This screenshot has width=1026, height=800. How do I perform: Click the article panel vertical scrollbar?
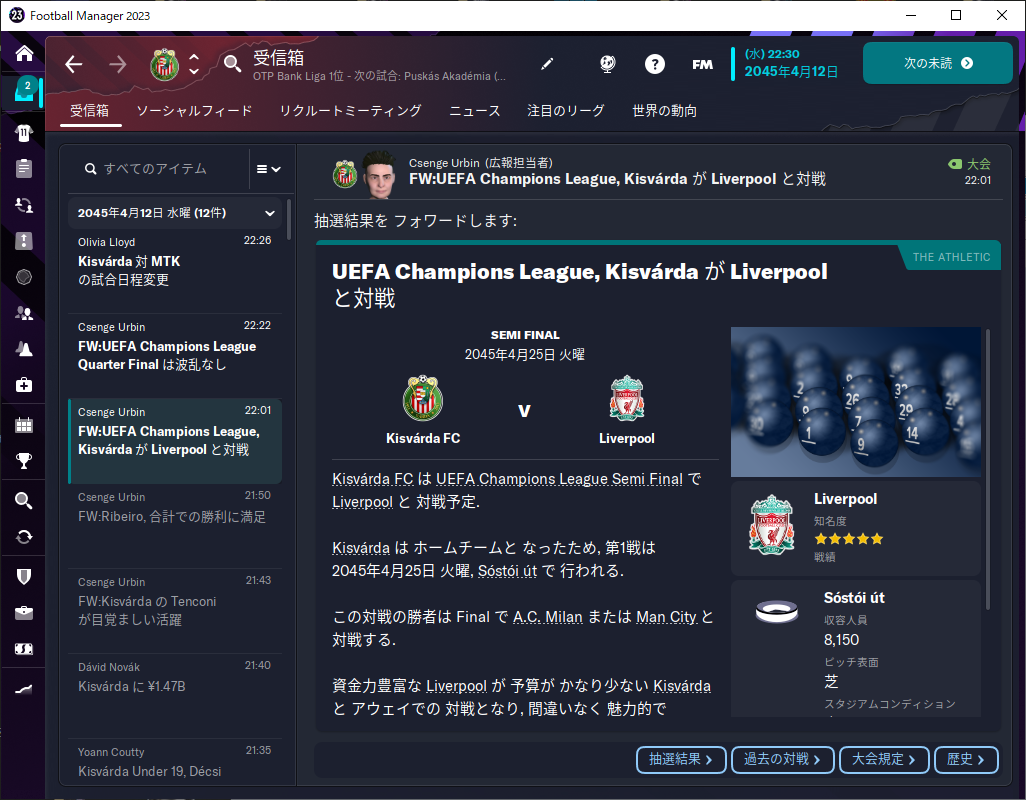[987, 469]
